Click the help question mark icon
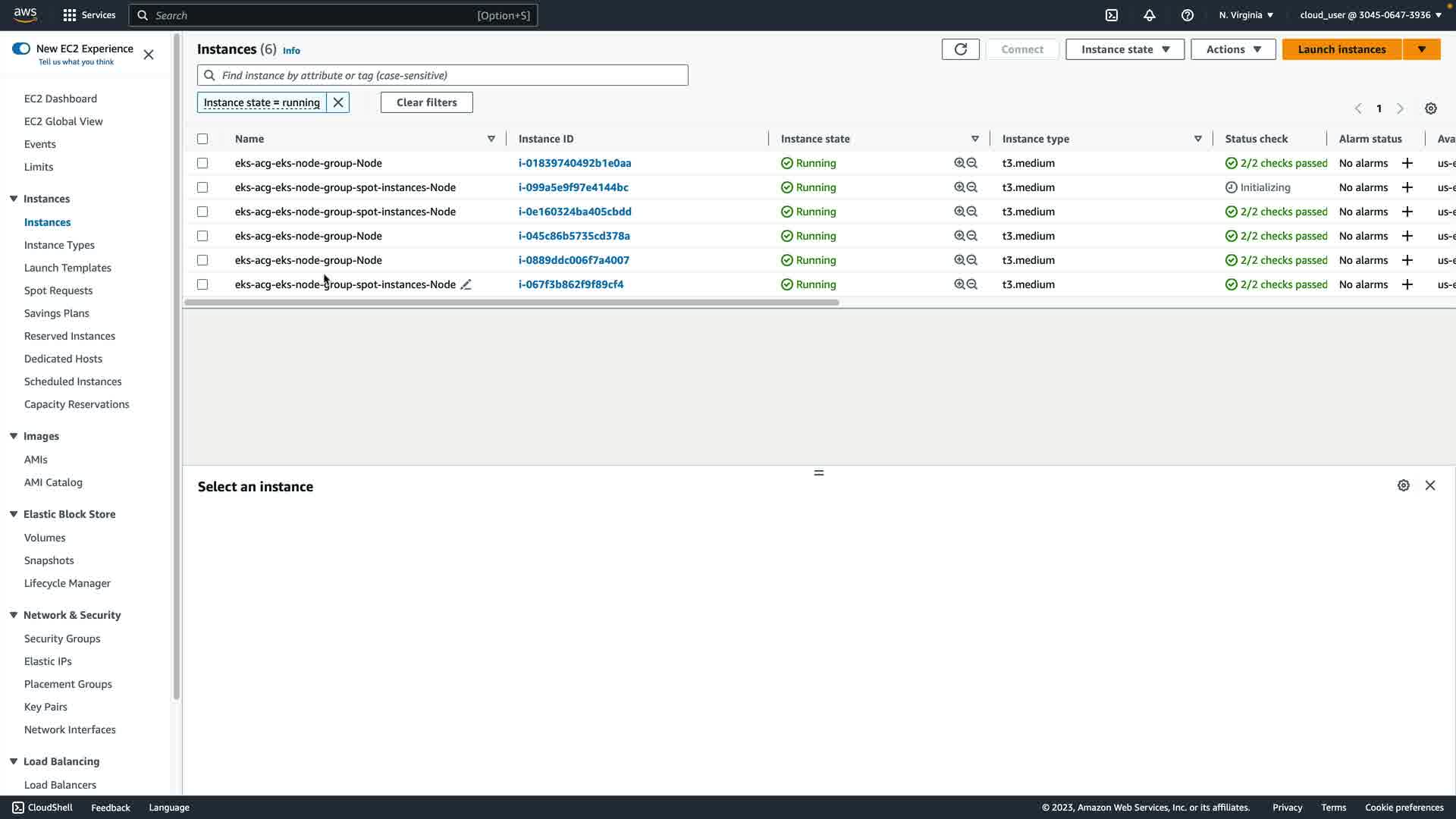 click(1188, 15)
